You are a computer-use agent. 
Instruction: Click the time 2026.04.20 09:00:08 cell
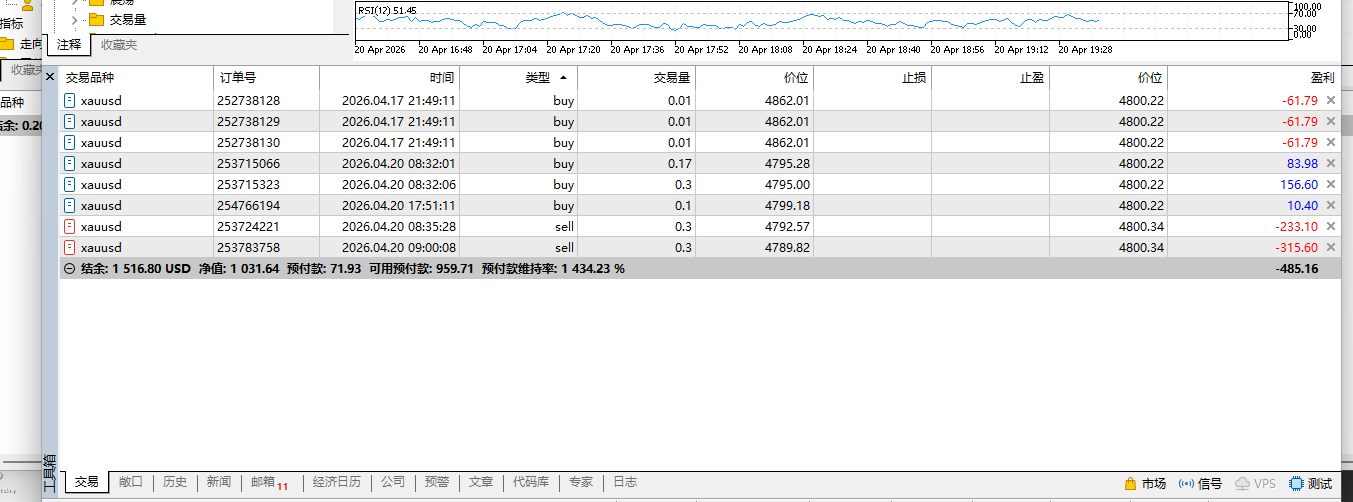pyautogui.click(x=390, y=247)
